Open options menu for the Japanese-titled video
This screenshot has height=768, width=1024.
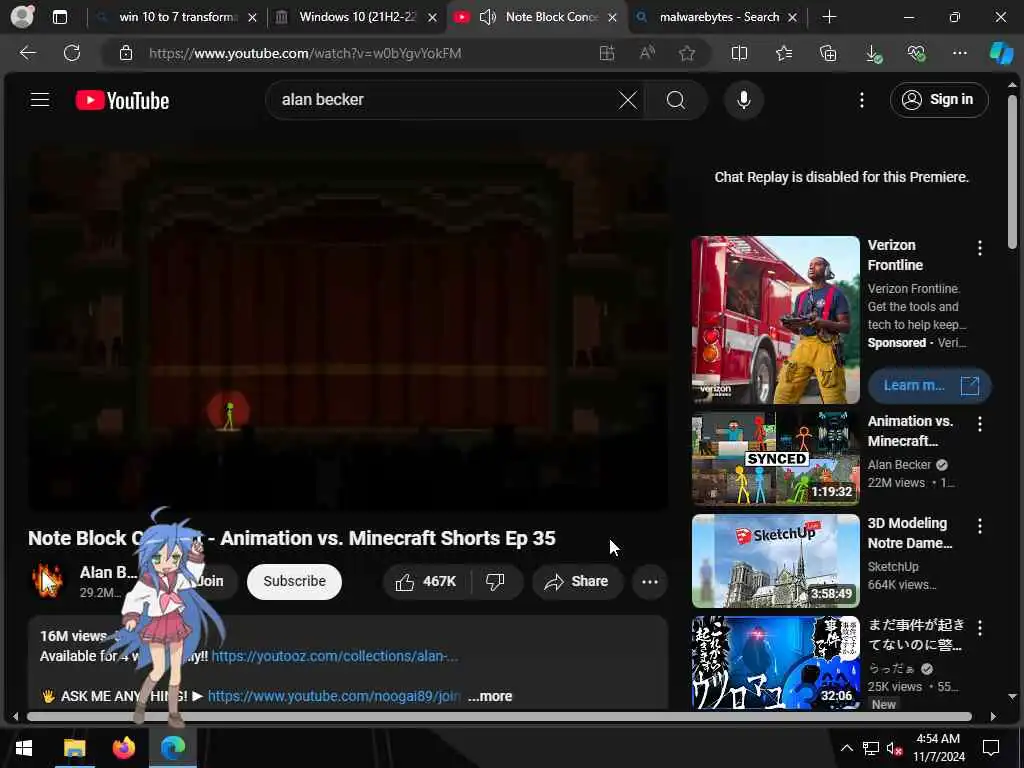[x=980, y=628]
